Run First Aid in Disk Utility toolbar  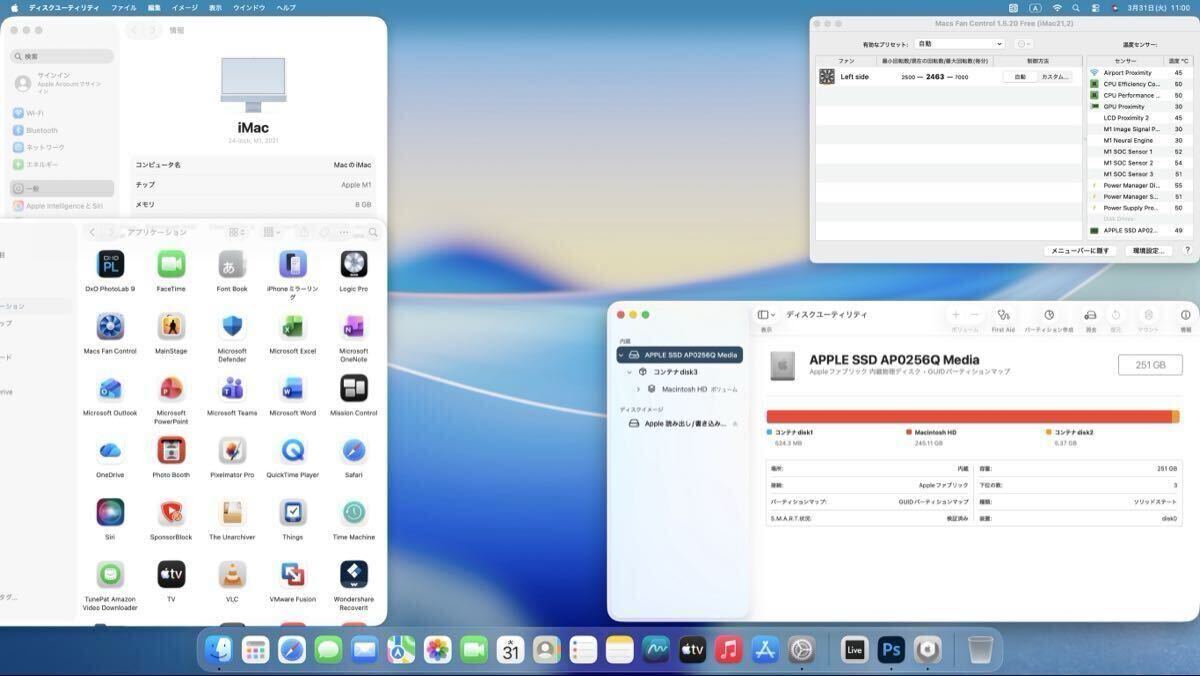(x=1003, y=315)
